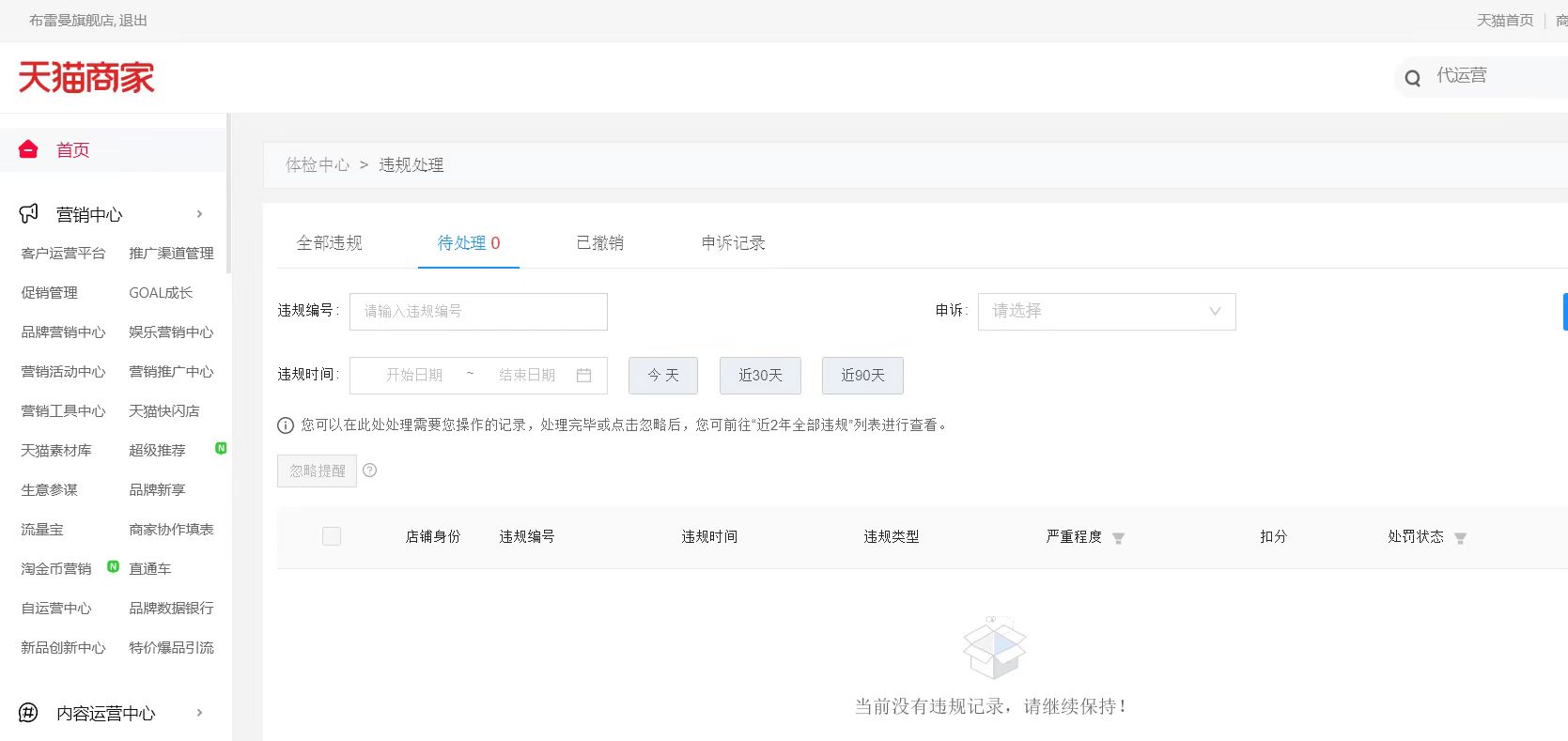Click the 结束日期 field
Screen dimensions: 1568x741
(x=527, y=375)
